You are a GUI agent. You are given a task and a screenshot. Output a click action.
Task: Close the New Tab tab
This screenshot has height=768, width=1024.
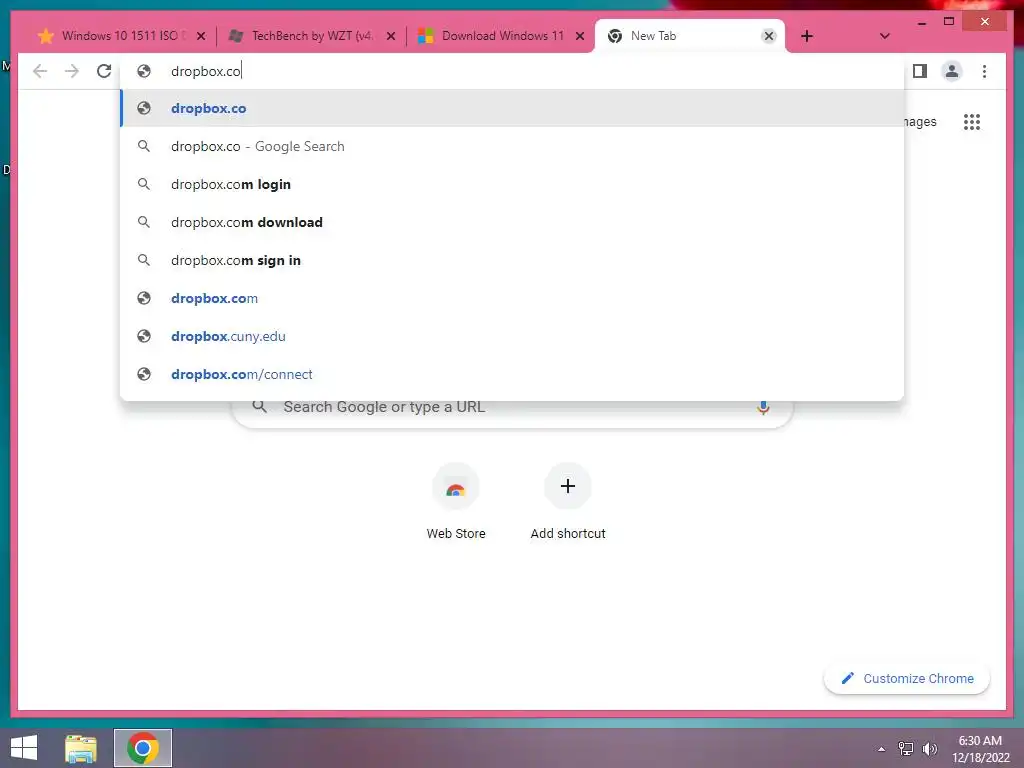click(x=769, y=36)
